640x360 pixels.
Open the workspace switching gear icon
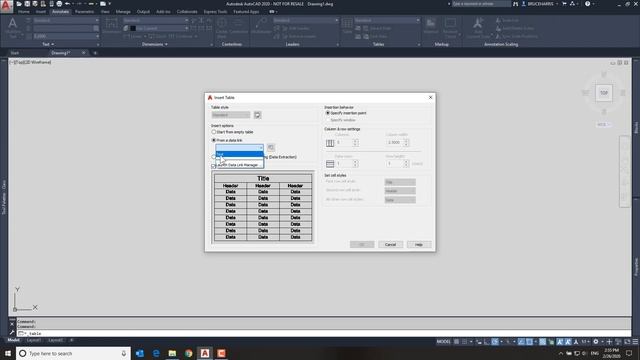tap(596, 342)
